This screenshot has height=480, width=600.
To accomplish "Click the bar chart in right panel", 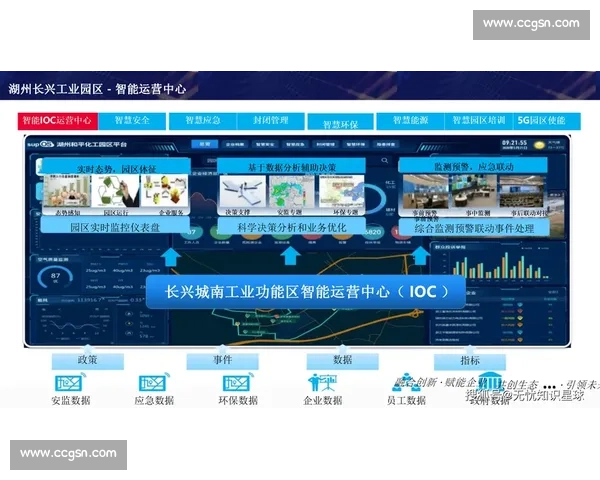I will [x=501, y=265].
